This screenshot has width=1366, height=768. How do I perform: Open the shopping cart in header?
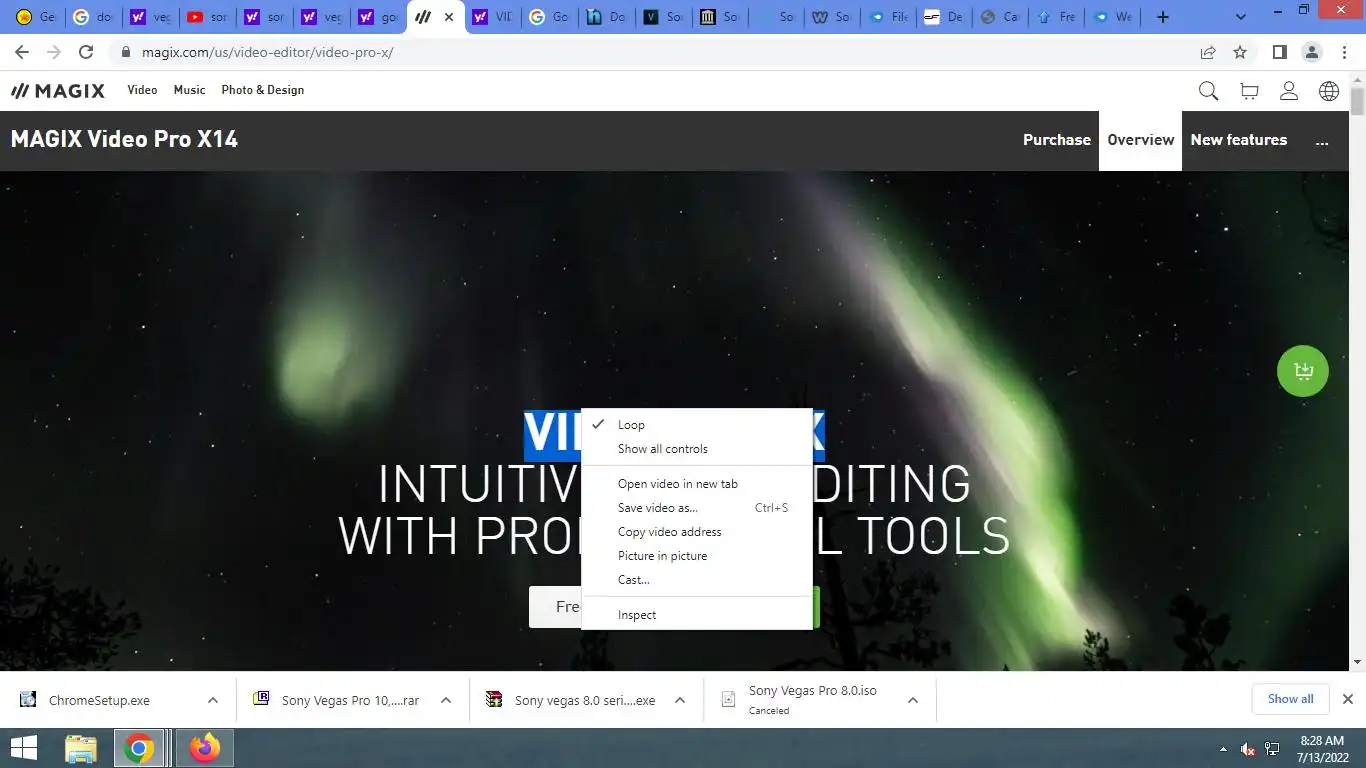pos(1249,91)
